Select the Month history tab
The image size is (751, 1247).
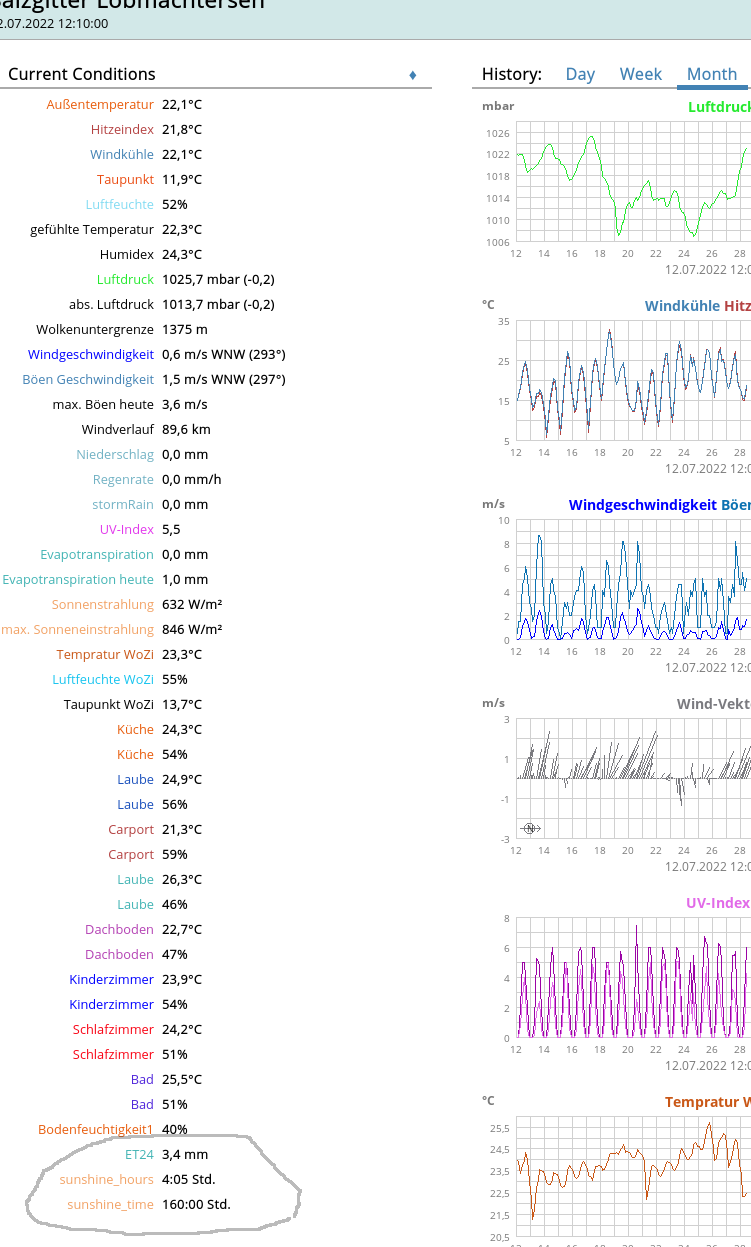click(712, 74)
